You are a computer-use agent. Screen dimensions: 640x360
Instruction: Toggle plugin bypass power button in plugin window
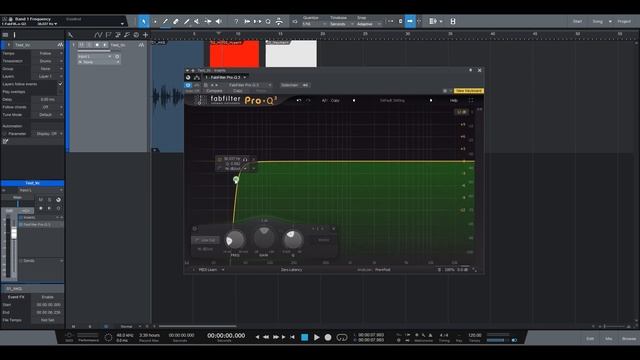click(188, 85)
